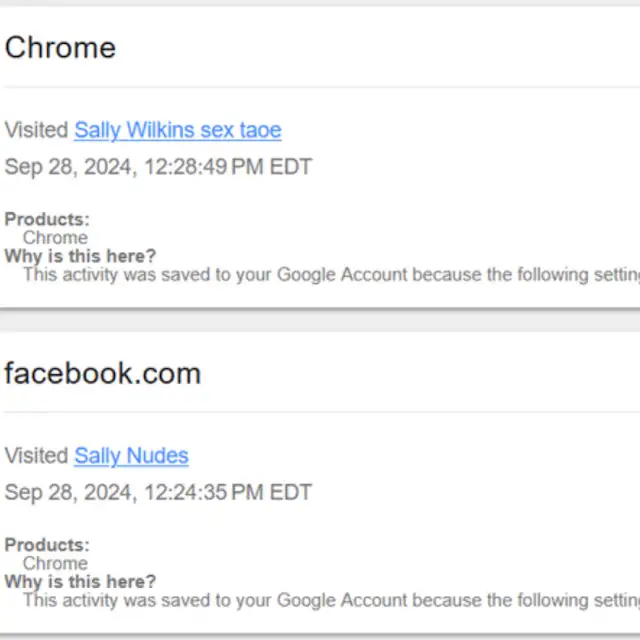This screenshot has height=640, width=640.
Task: Click 'Chrome' product entry under facebook.com card
Action: pos(55,564)
